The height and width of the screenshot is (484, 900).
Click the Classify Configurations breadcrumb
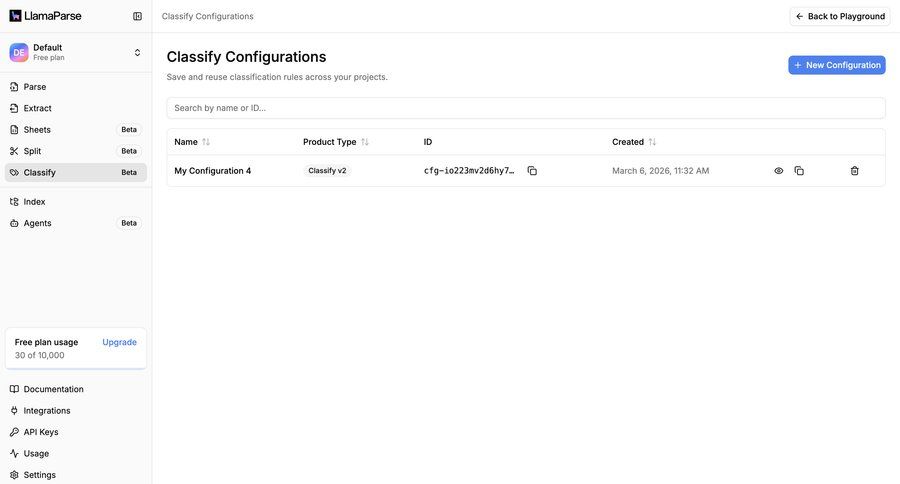pos(208,16)
